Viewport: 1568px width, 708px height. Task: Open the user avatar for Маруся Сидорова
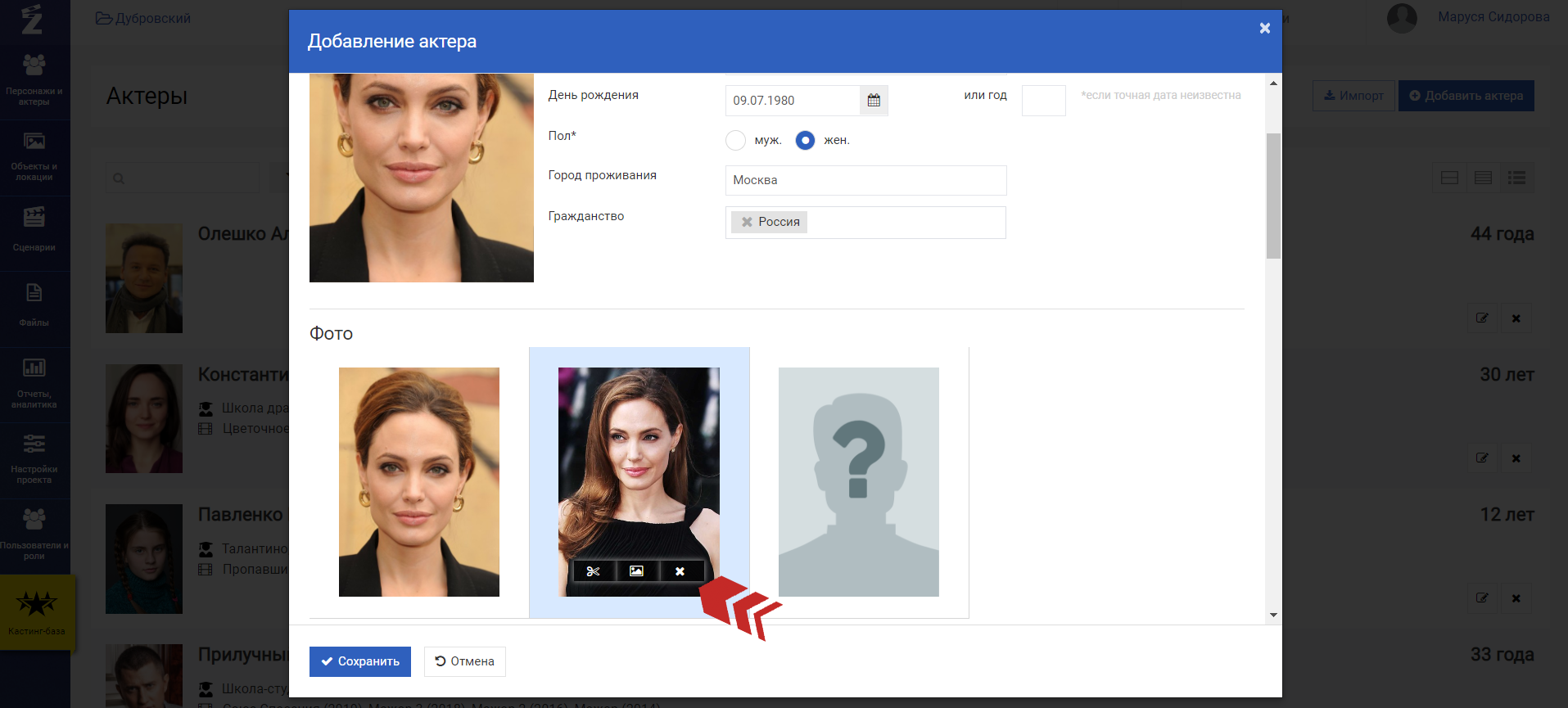(x=1402, y=18)
